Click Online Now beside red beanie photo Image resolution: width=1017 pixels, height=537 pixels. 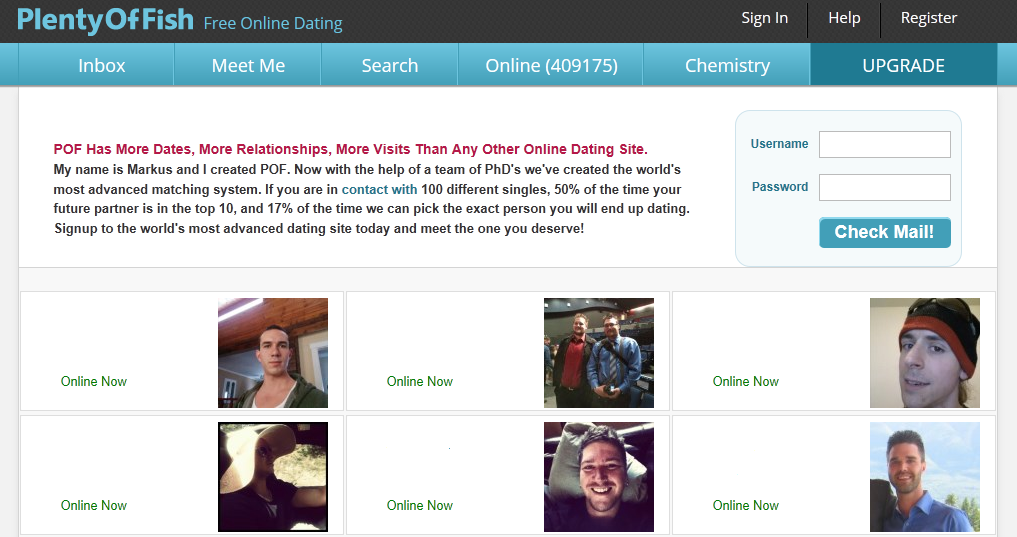746,381
